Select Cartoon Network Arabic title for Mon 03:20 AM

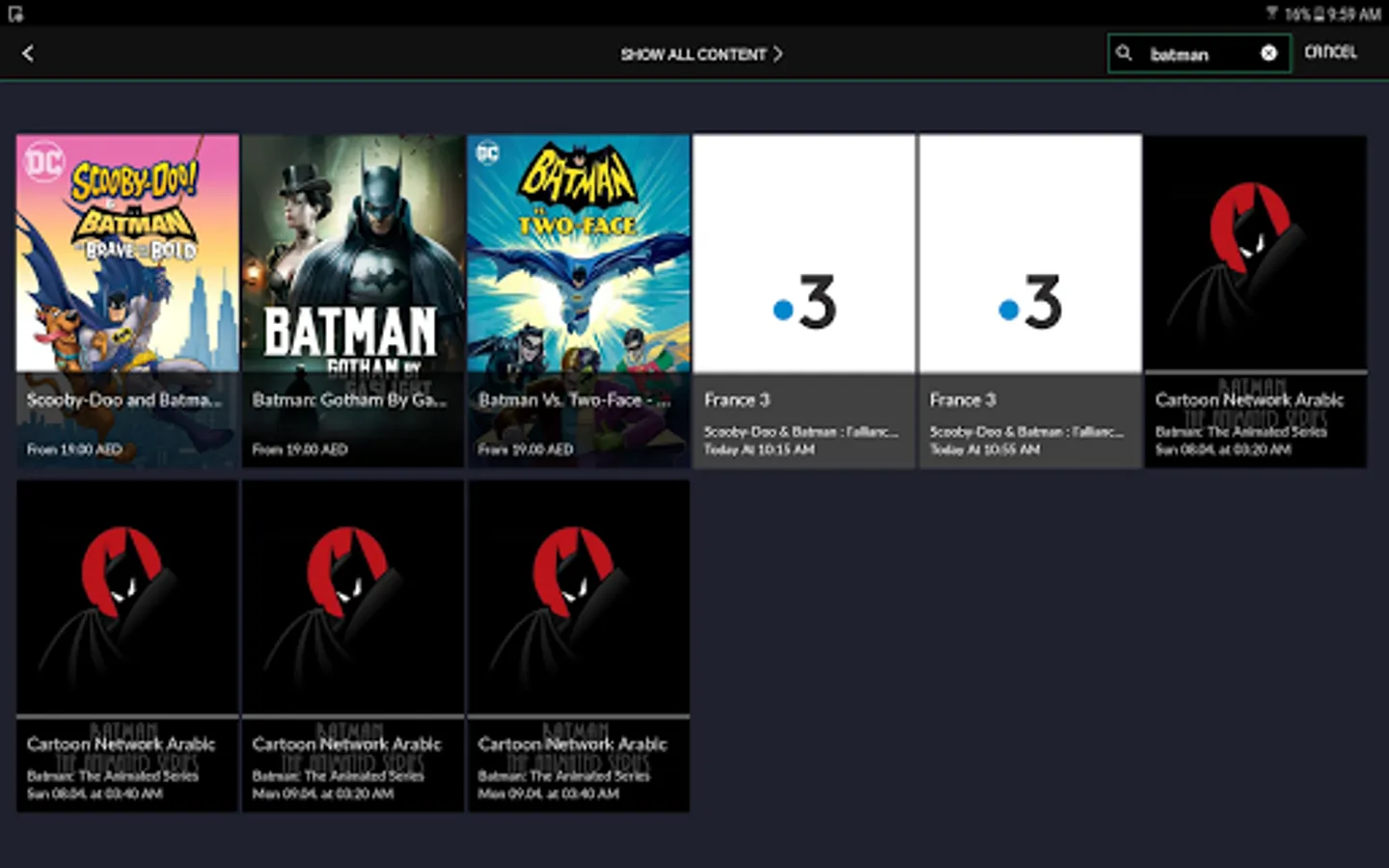pos(346,744)
